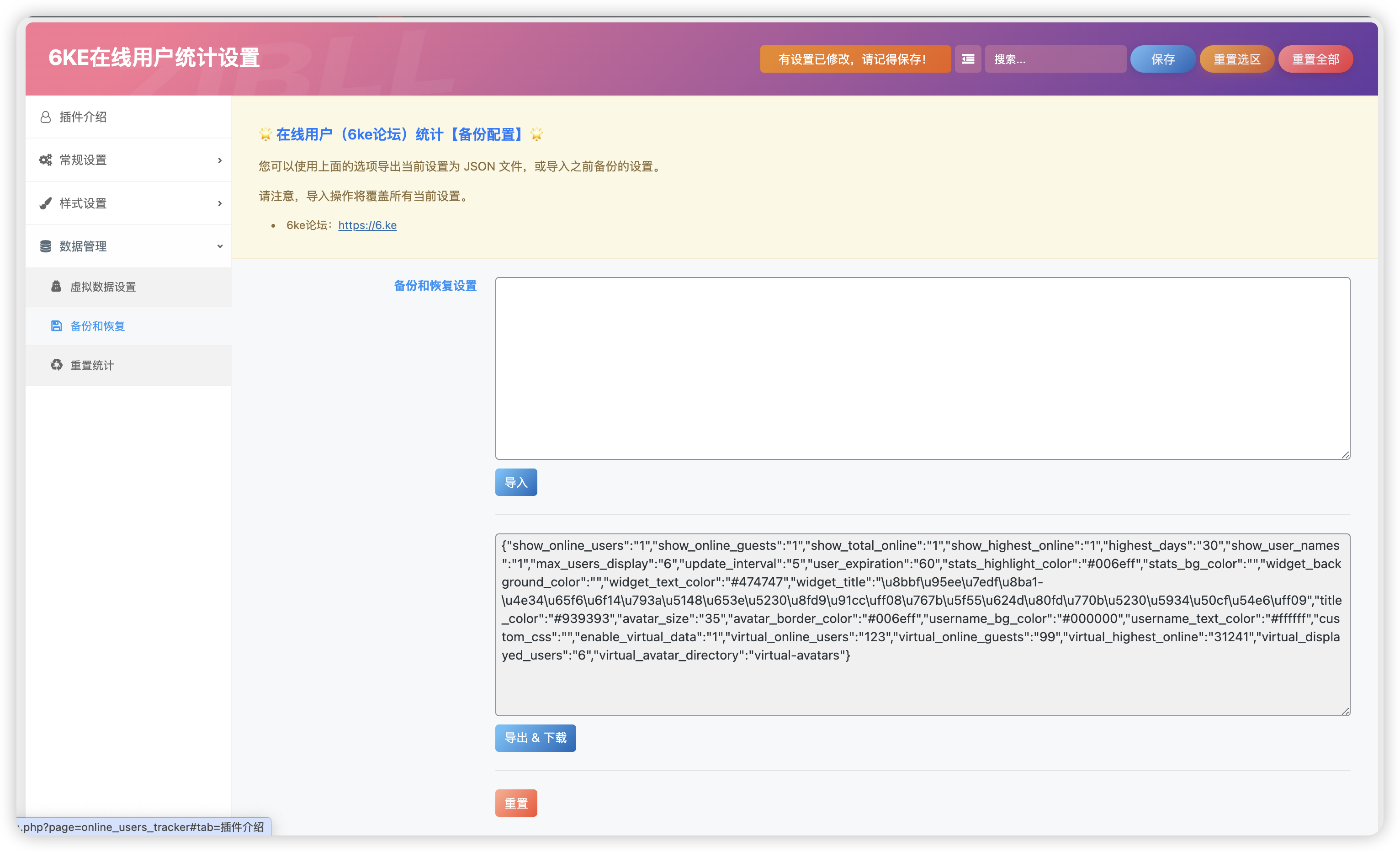The image size is (1400, 852).
Task: Expand the 常规设置 section chevron
Action: pyautogui.click(x=220, y=161)
